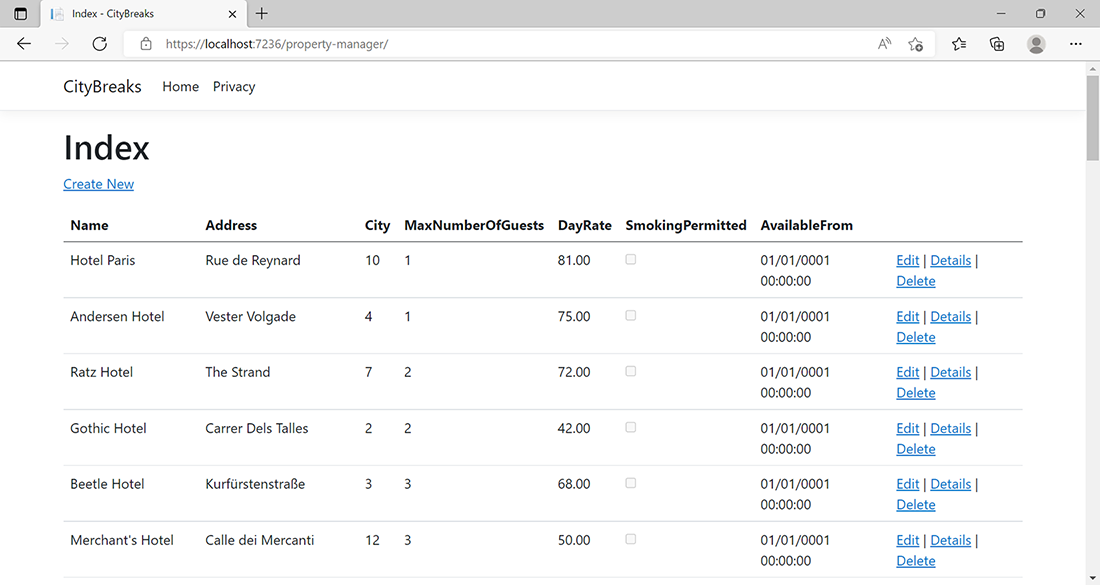Click the vertical scrollbar thumb
Image resolution: width=1100 pixels, height=585 pixels.
tap(1093, 117)
